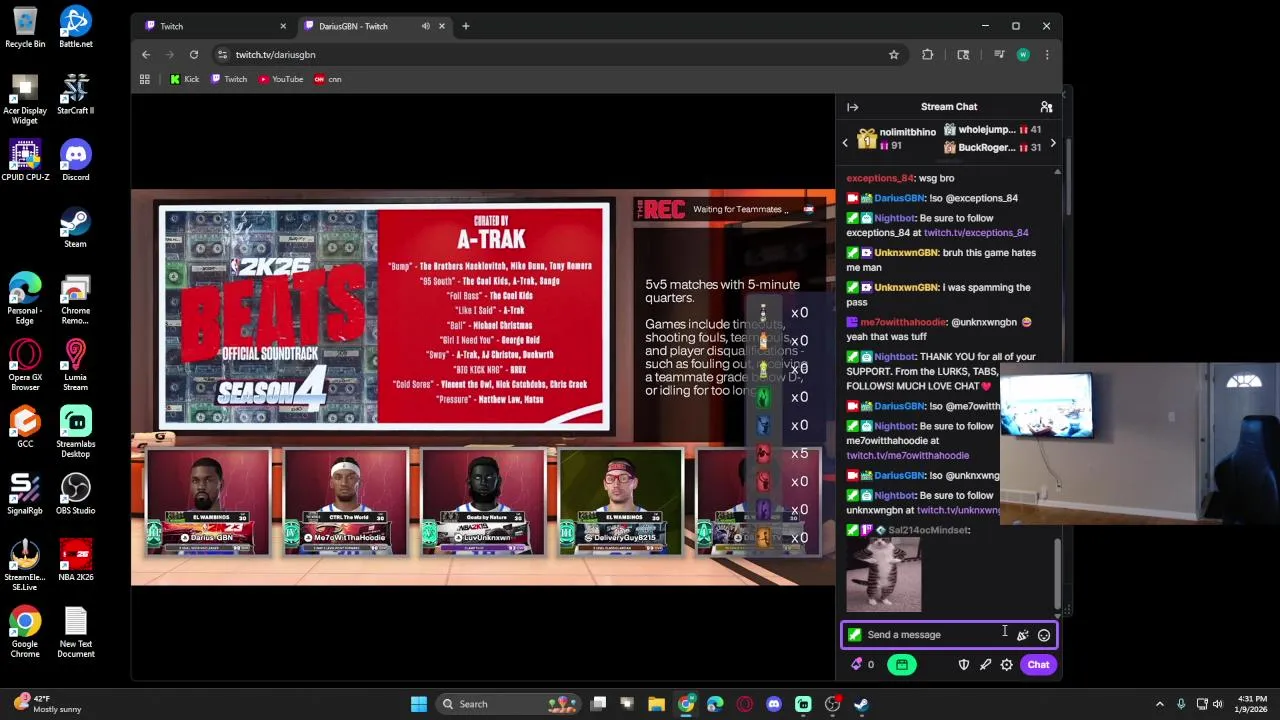Show hidden system tray icons

pyautogui.click(x=1159, y=704)
